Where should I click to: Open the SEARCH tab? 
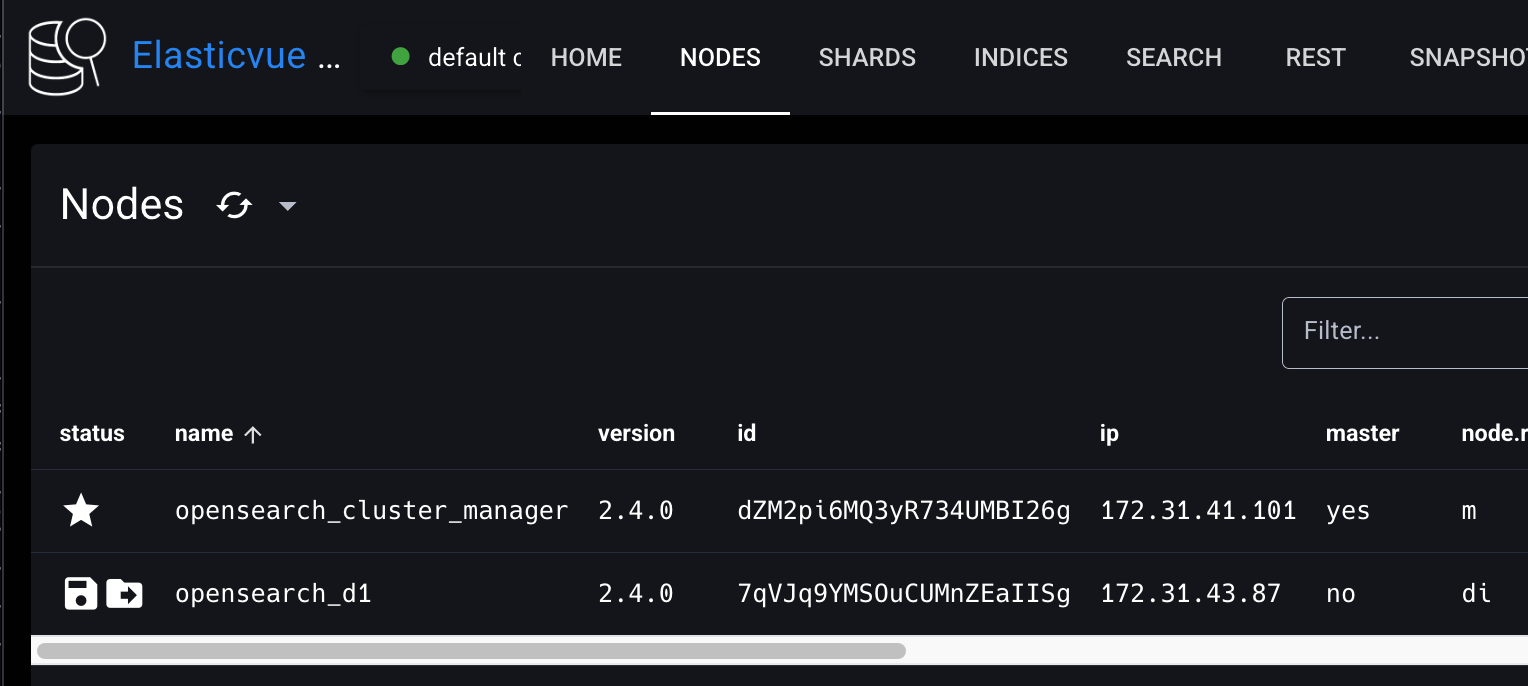(x=1174, y=57)
